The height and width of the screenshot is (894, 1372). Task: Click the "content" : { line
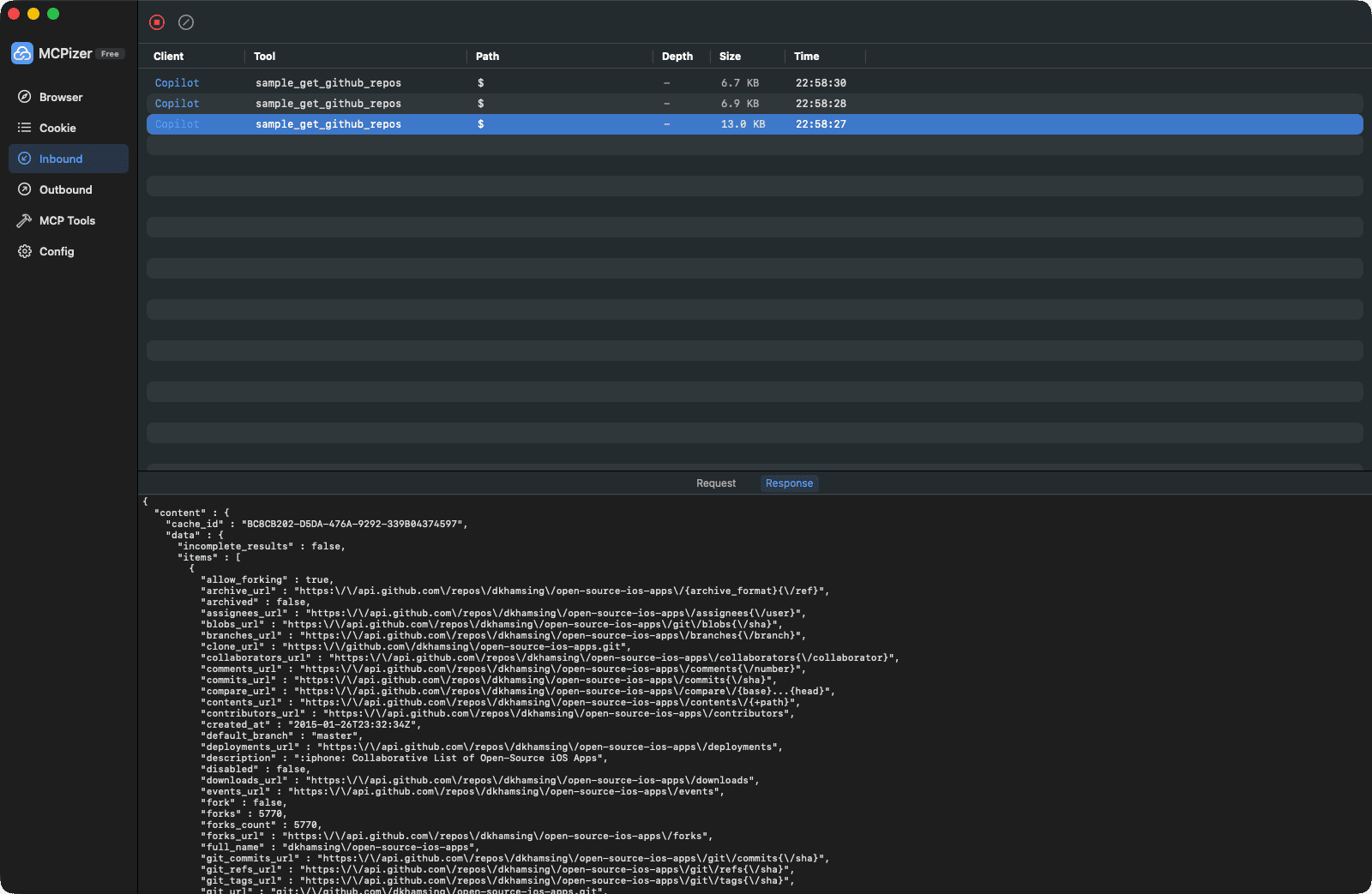tap(192, 513)
